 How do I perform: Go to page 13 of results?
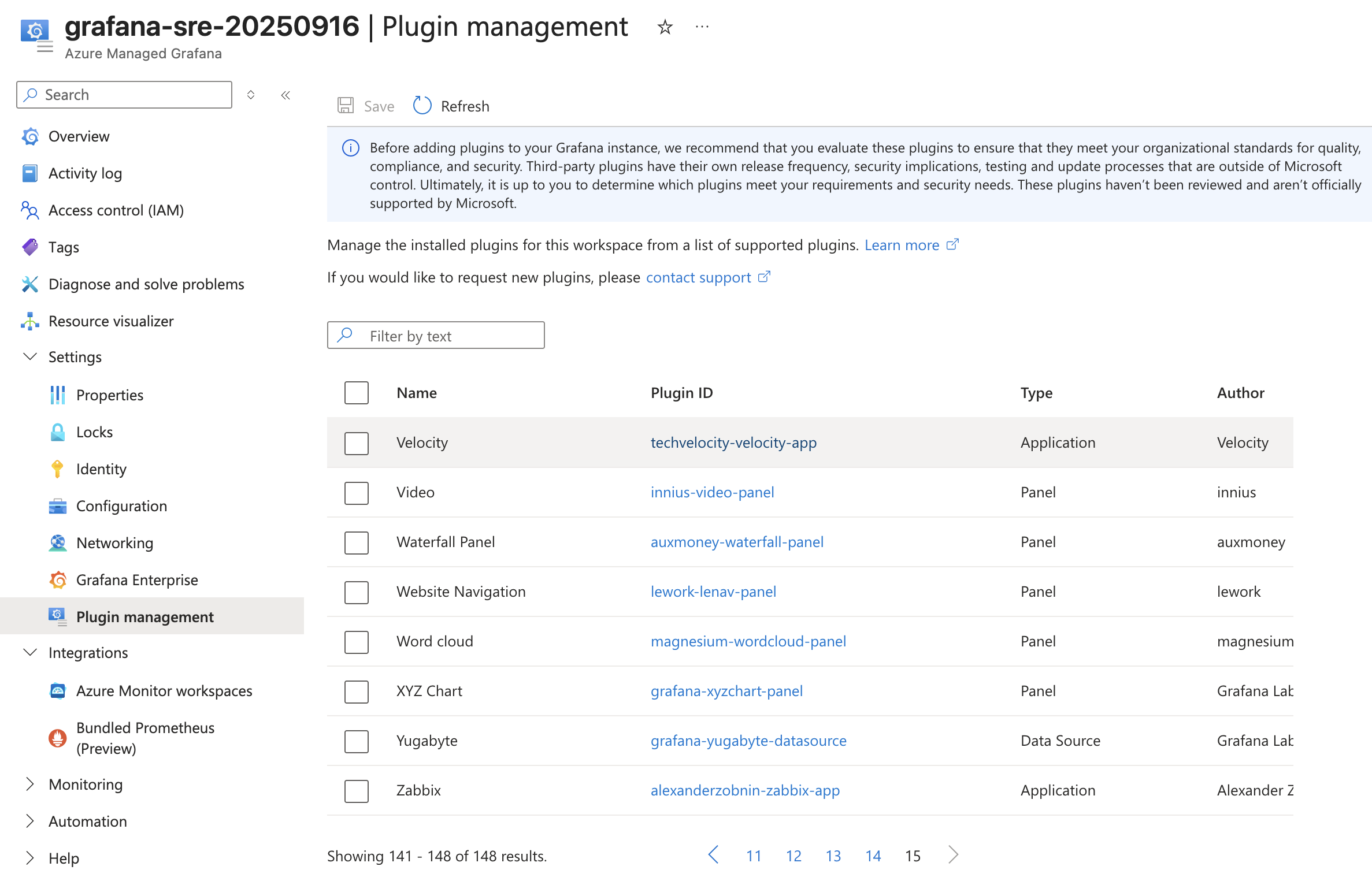[x=833, y=856]
